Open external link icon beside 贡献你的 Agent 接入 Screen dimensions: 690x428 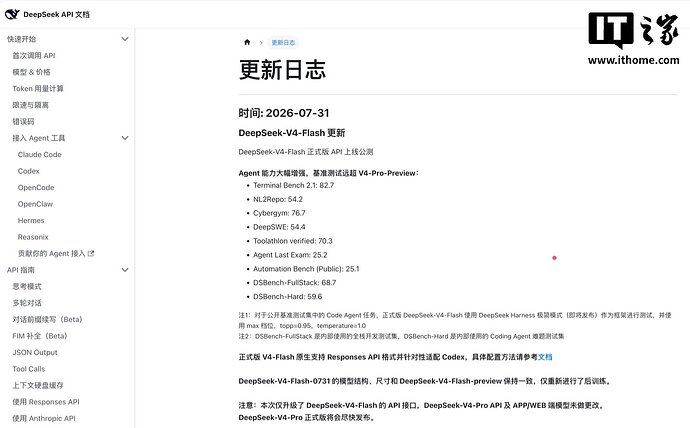pyautogui.click(x=91, y=253)
